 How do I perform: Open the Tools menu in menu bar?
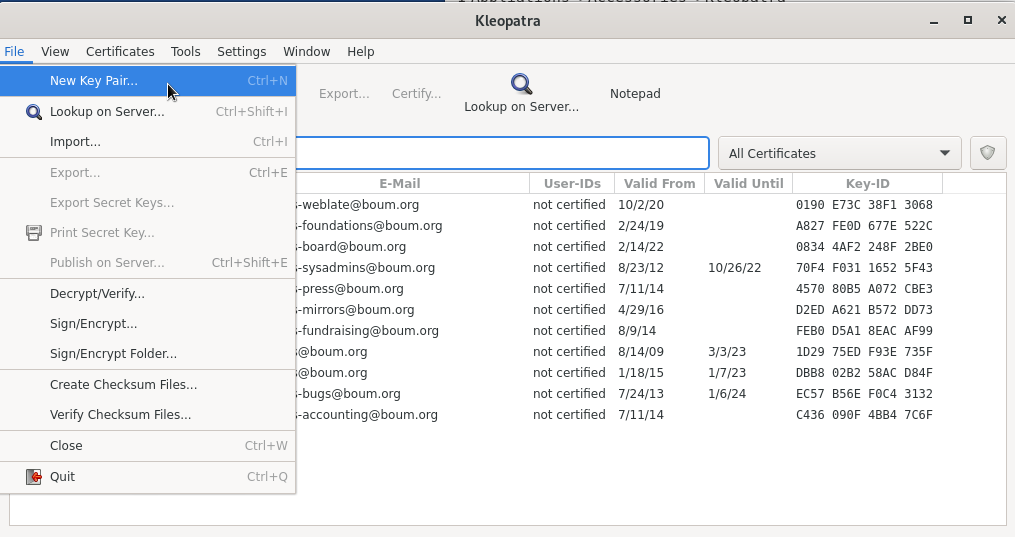[185, 51]
